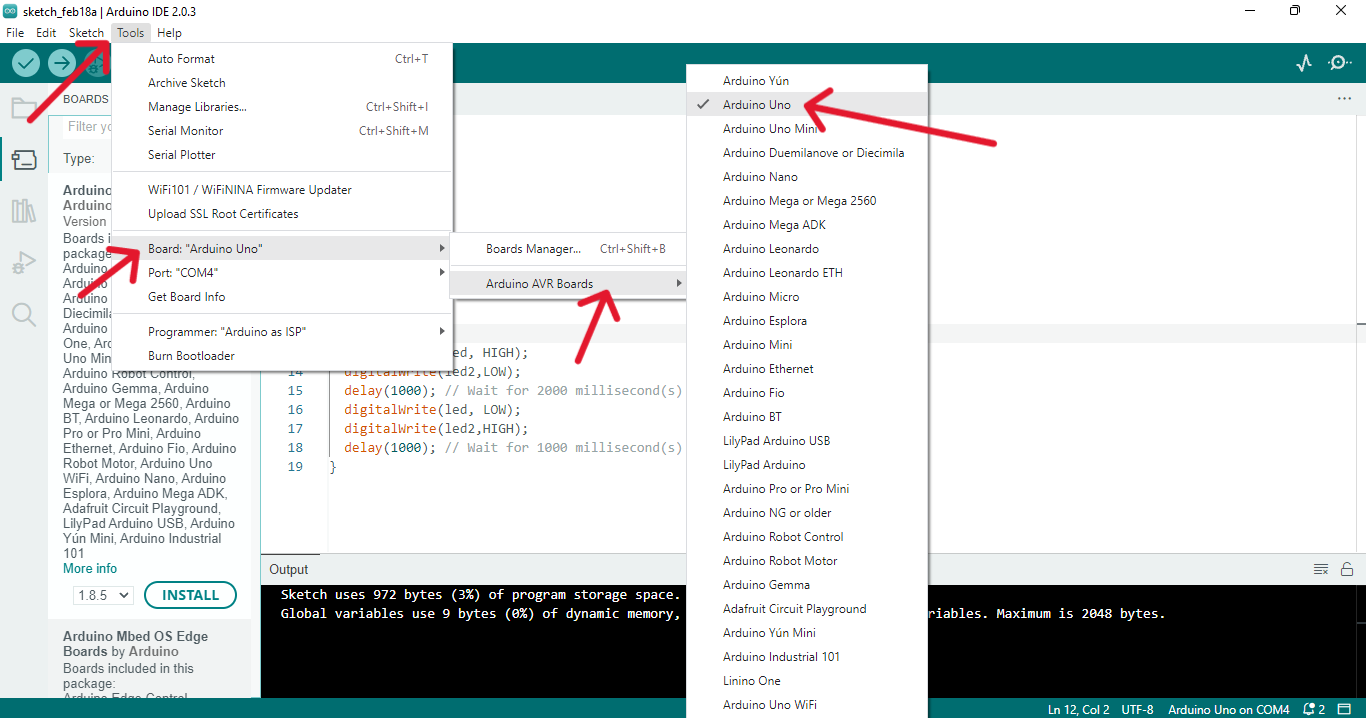
Task: Select Arduino Mega ADK board
Action: pyautogui.click(x=807, y=225)
